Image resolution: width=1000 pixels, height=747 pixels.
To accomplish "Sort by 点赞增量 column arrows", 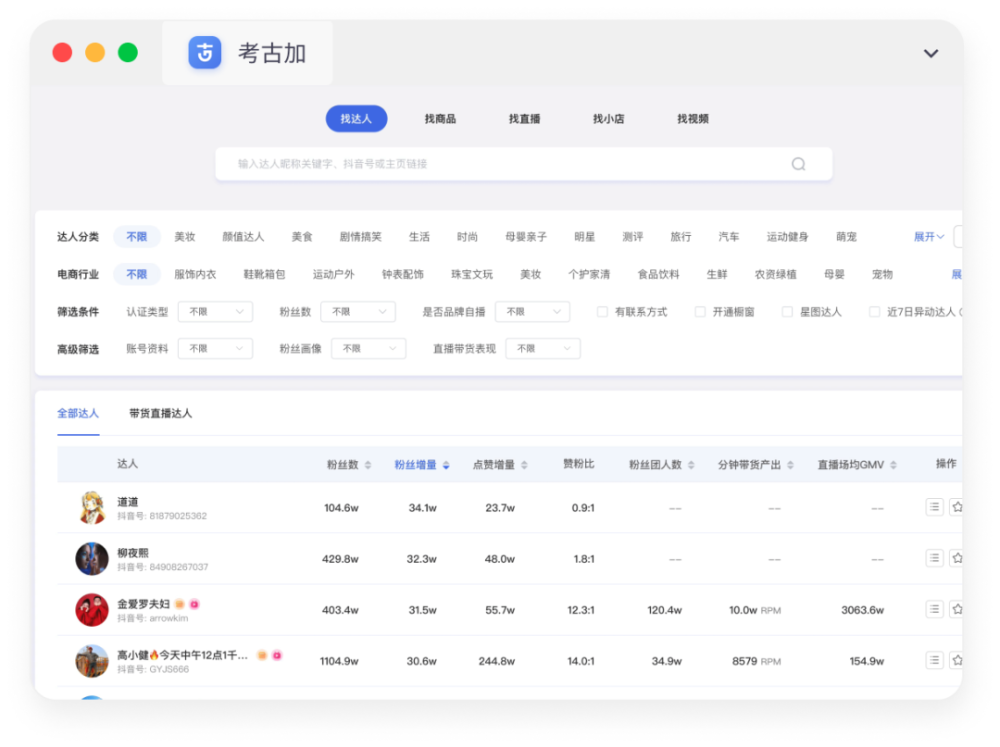I will (x=524, y=465).
